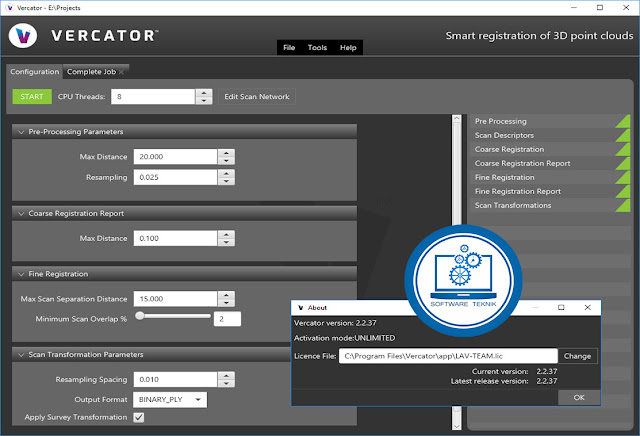Click the Vercator logo icon

coord(23,36)
